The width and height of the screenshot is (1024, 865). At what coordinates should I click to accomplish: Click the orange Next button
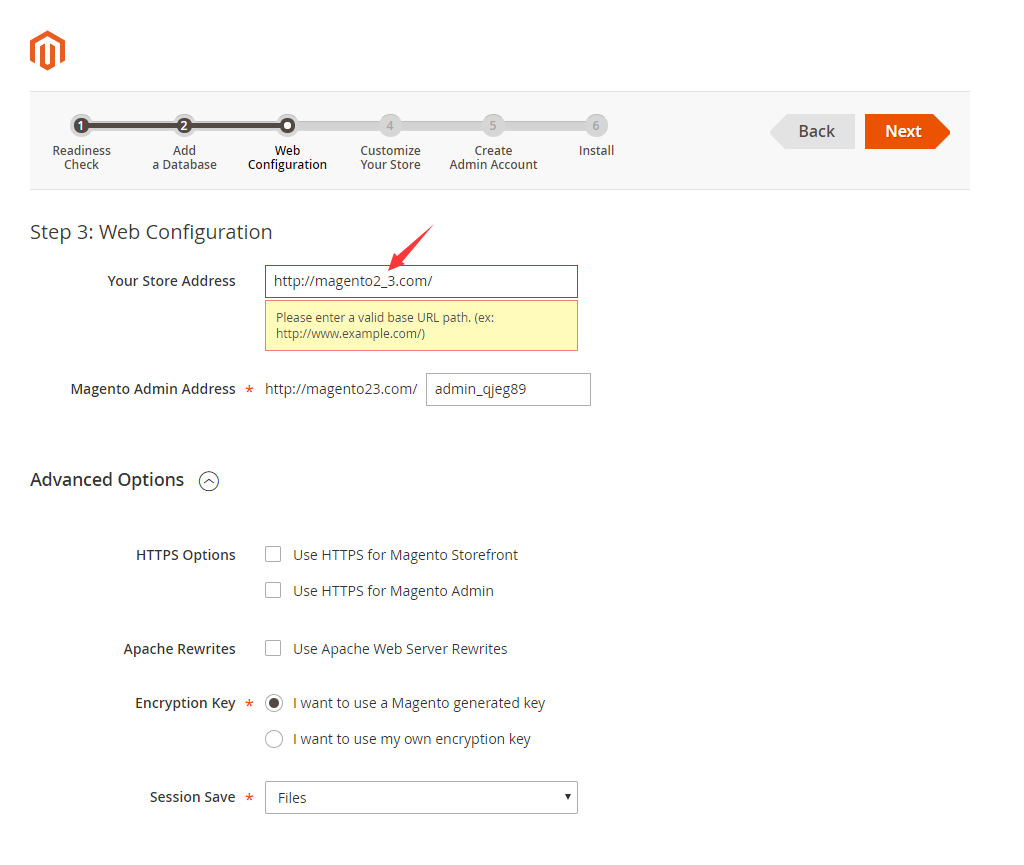click(907, 131)
